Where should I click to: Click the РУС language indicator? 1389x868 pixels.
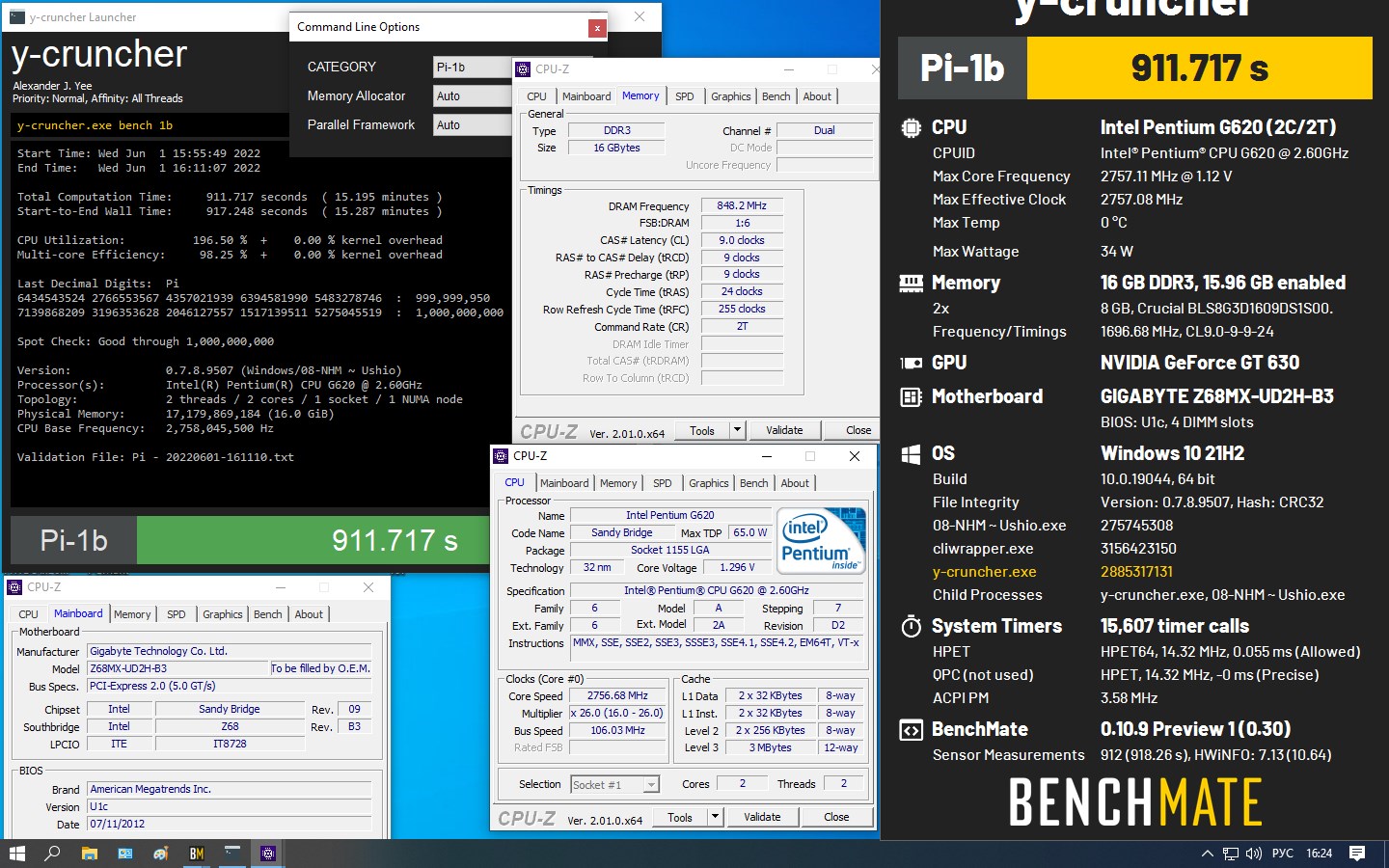click(x=1283, y=854)
